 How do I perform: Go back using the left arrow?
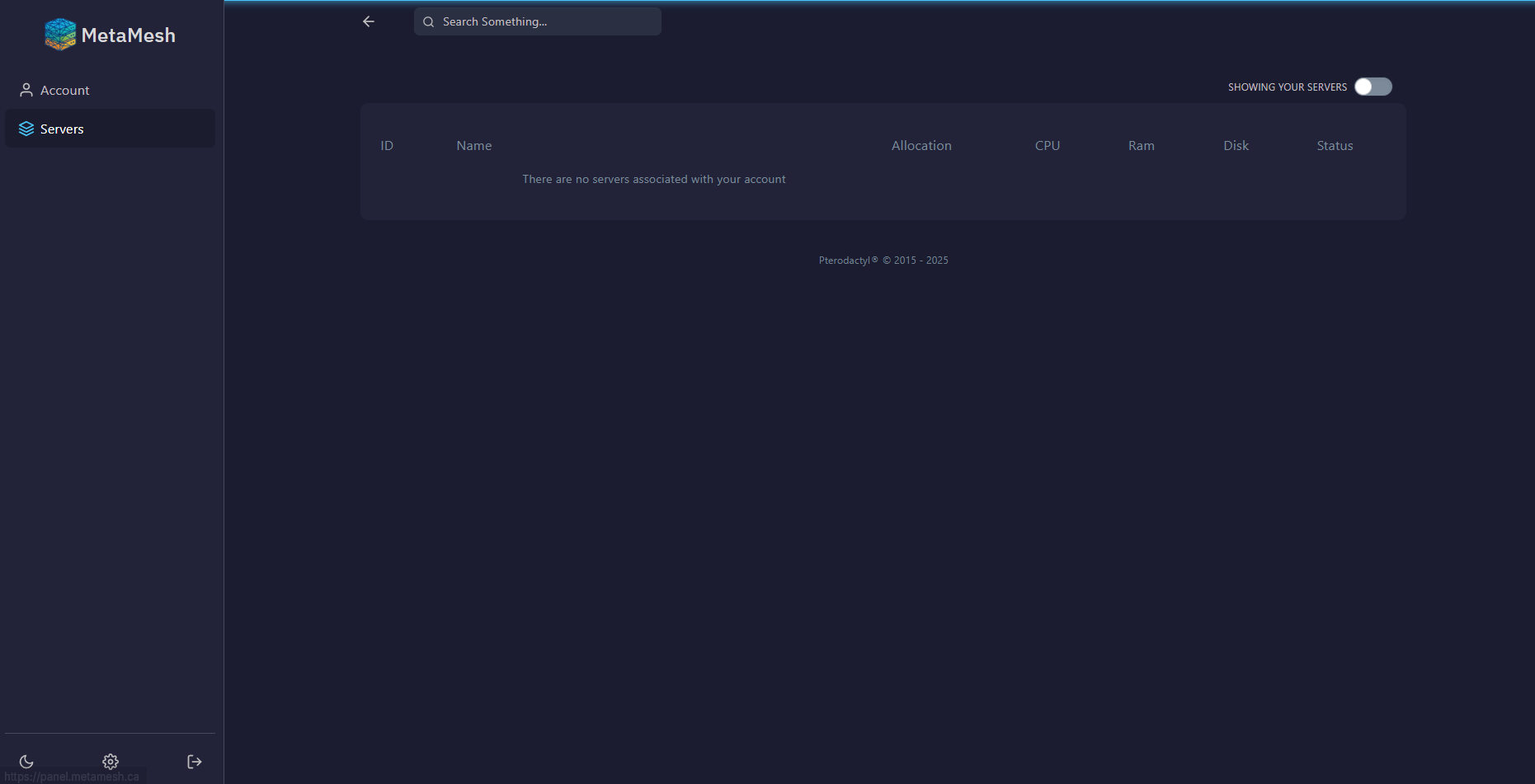click(369, 21)
